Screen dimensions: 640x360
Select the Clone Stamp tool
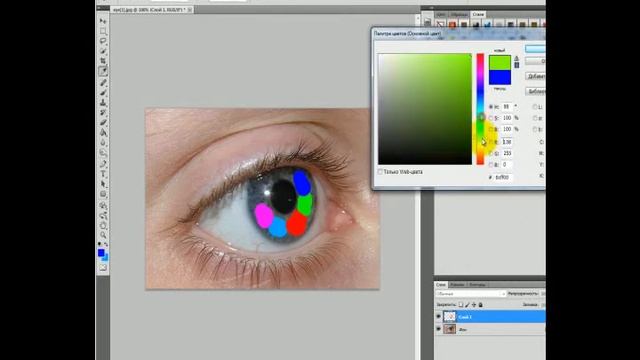pyautogui.click(x=103, y=103)
